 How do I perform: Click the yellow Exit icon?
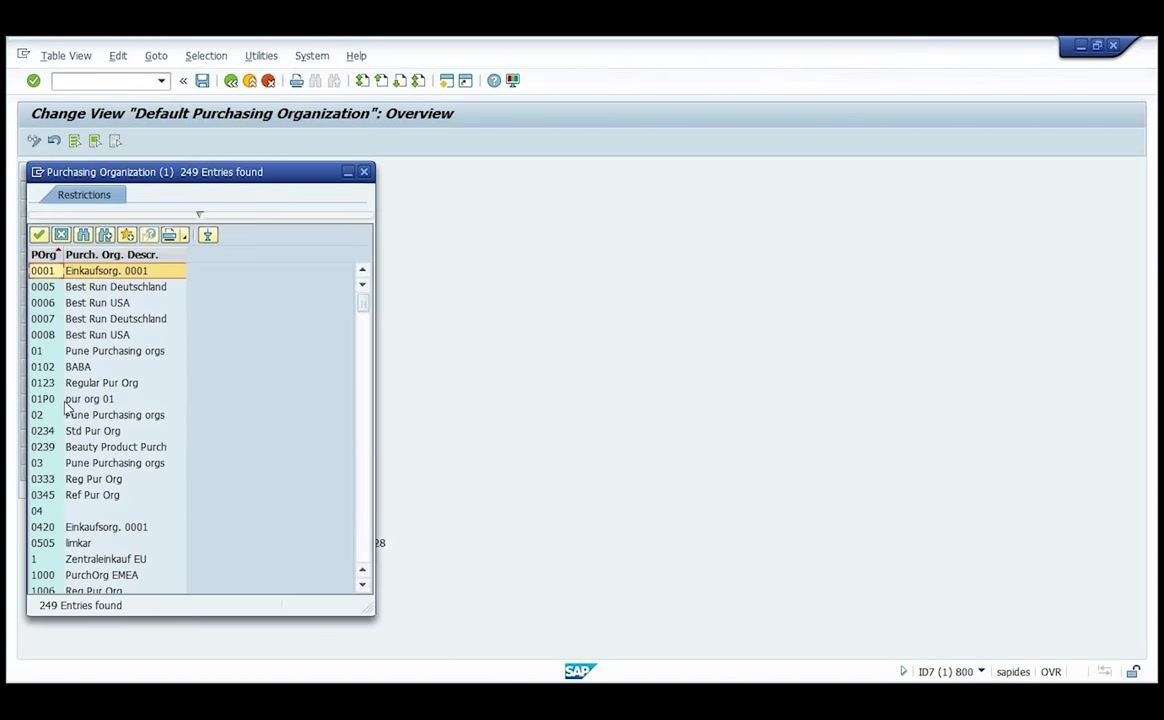coord(249,81)
